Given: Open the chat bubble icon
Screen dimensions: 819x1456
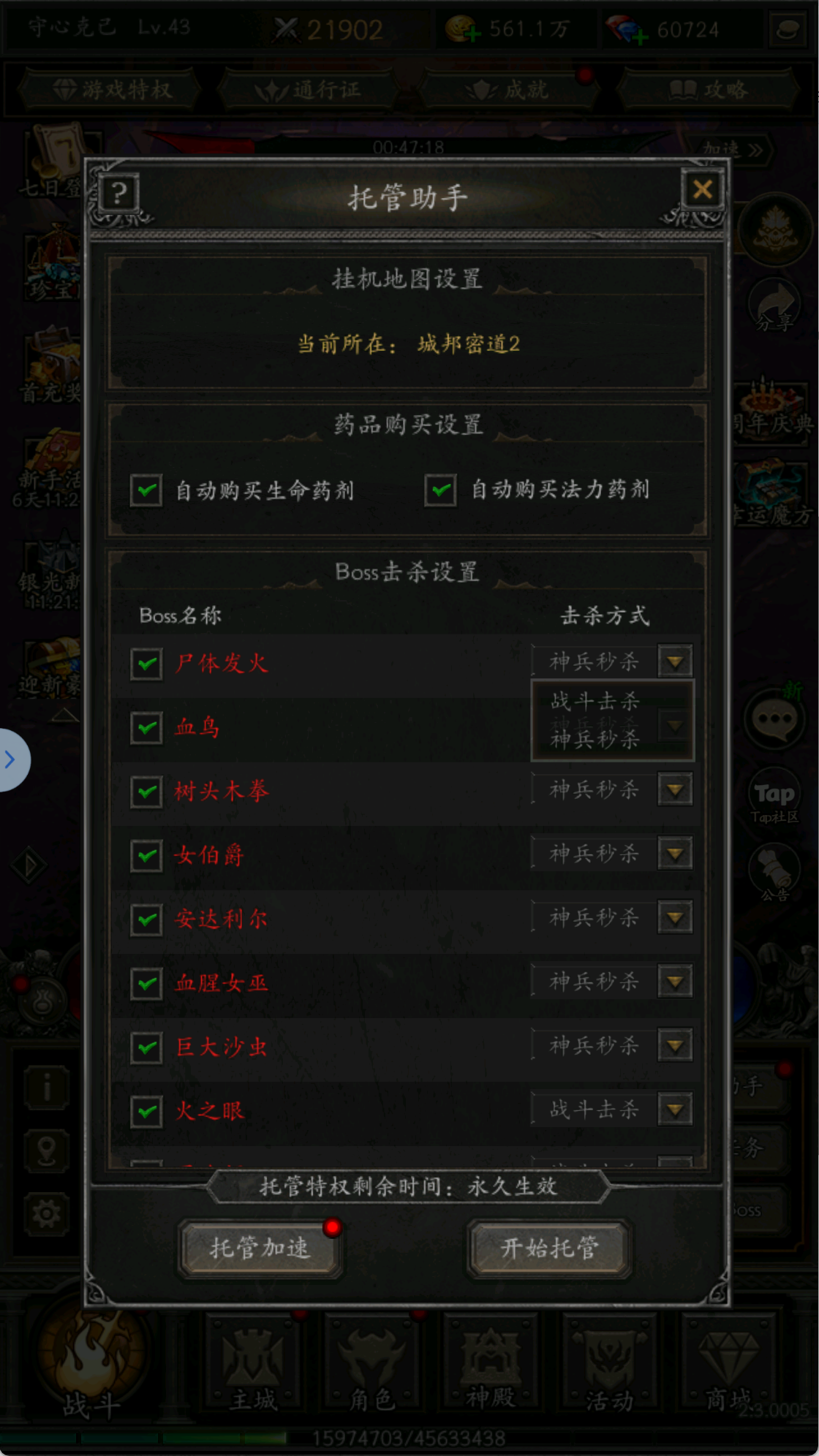Looking at the screenshot, I should 775,718.
